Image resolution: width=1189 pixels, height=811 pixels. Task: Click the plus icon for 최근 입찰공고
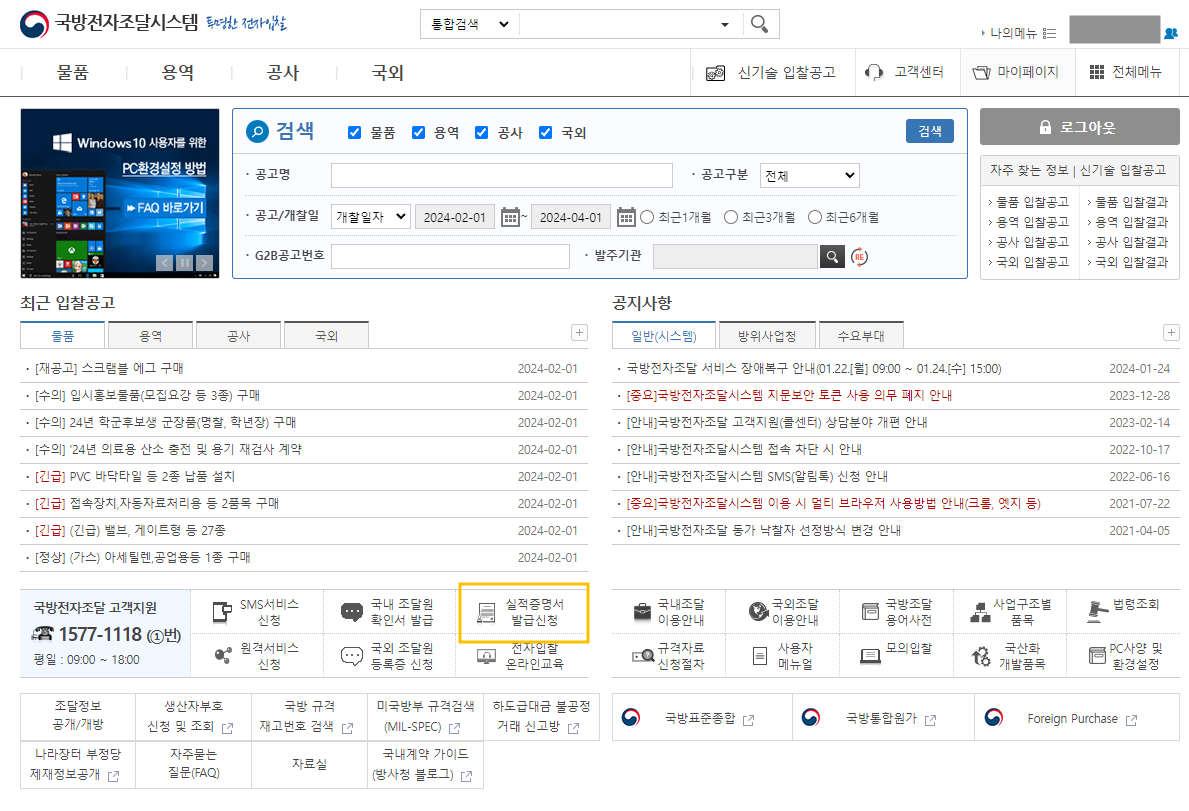coord(579,333)
